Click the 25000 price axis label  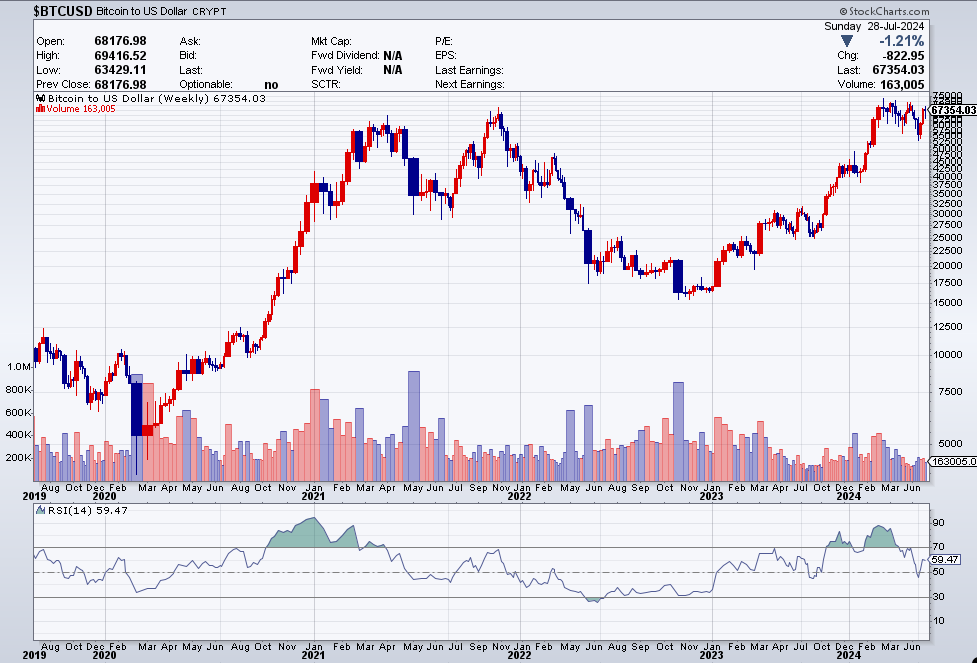point(946,237)
